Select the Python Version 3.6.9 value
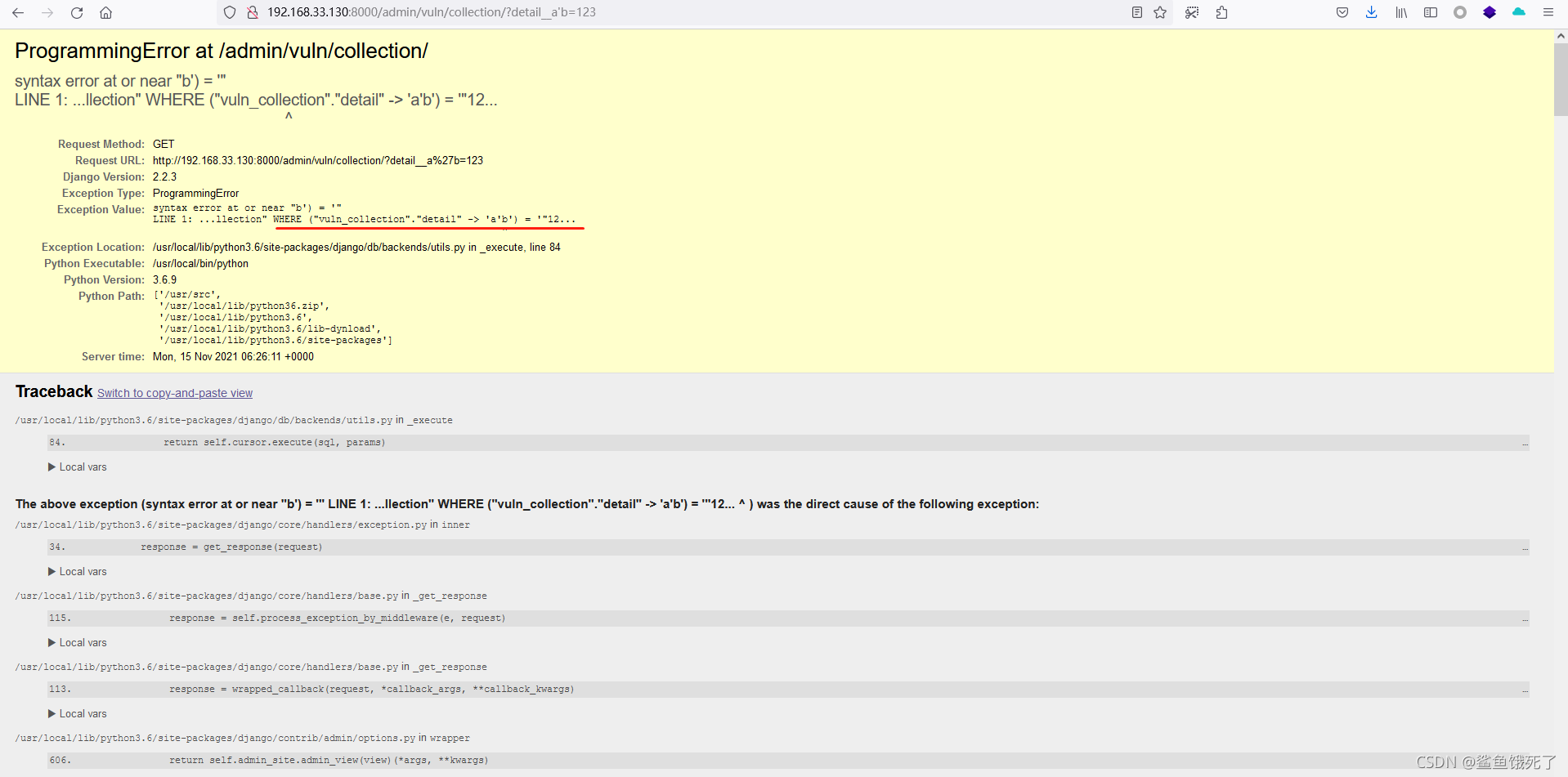The image size is (1568, 777). click(164, 280)
